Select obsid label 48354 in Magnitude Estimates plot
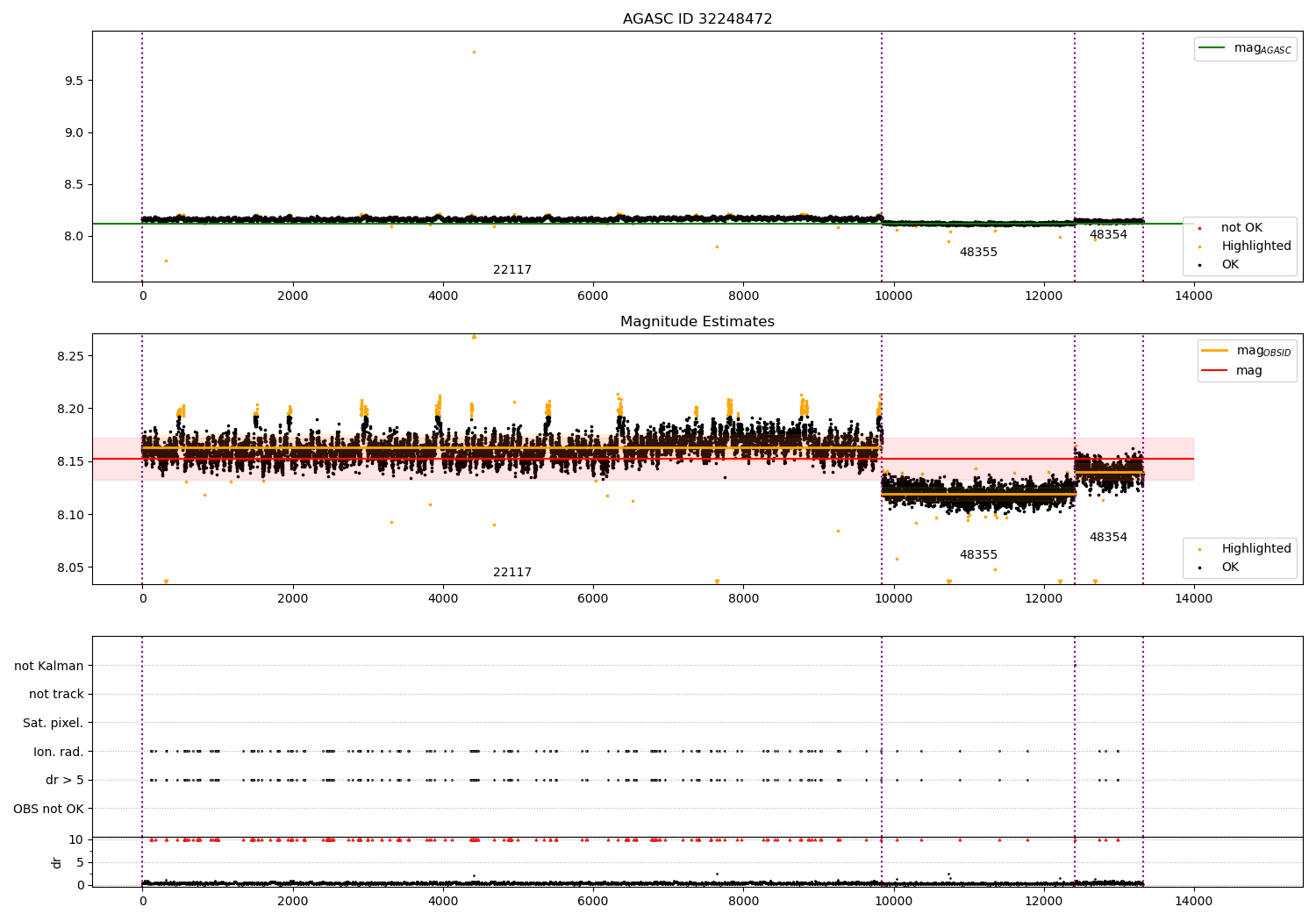The image size is (1316, 921). pos(1108,538)
